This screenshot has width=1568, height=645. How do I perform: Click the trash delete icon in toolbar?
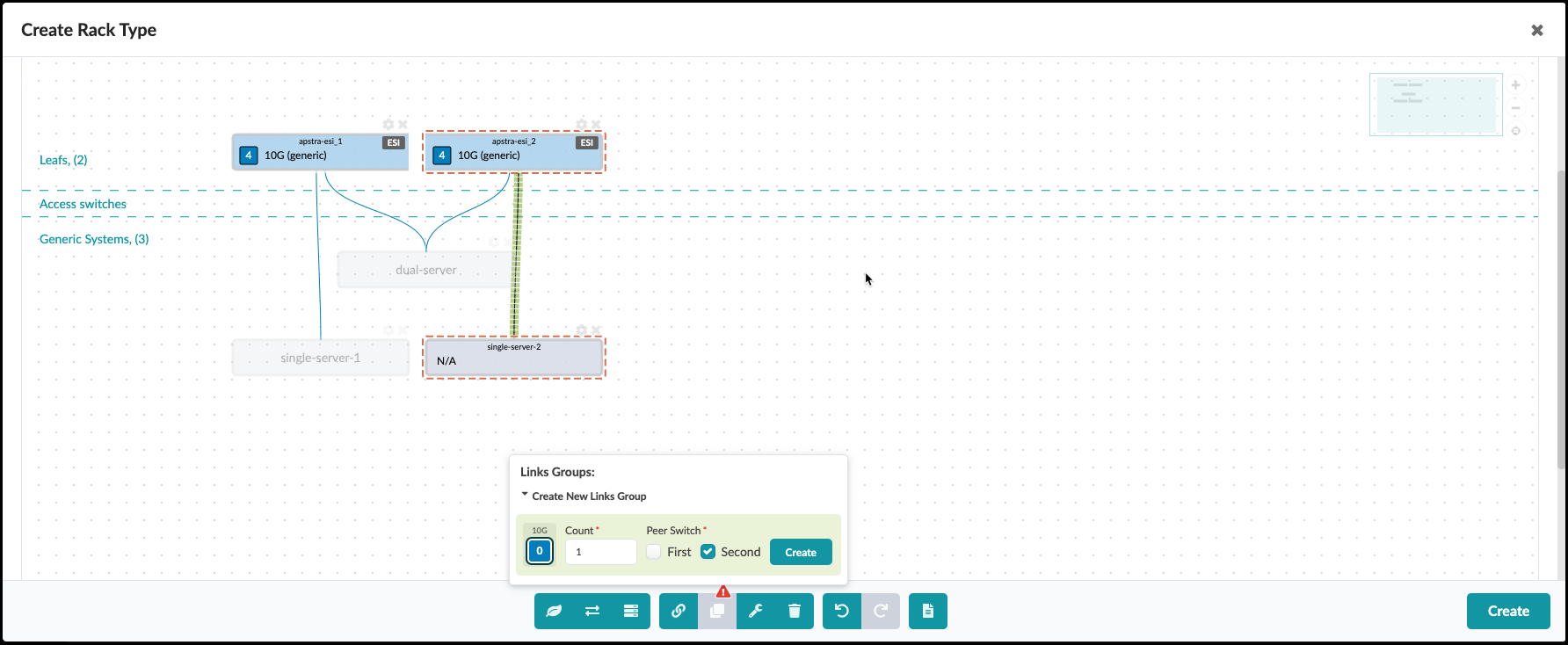click(795, 611)
